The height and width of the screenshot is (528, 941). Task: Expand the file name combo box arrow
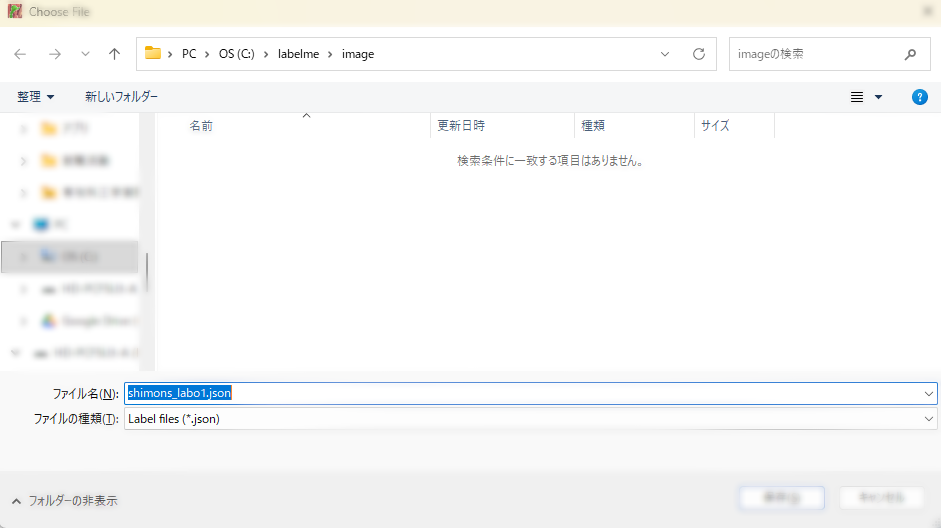tap(928, 393)
